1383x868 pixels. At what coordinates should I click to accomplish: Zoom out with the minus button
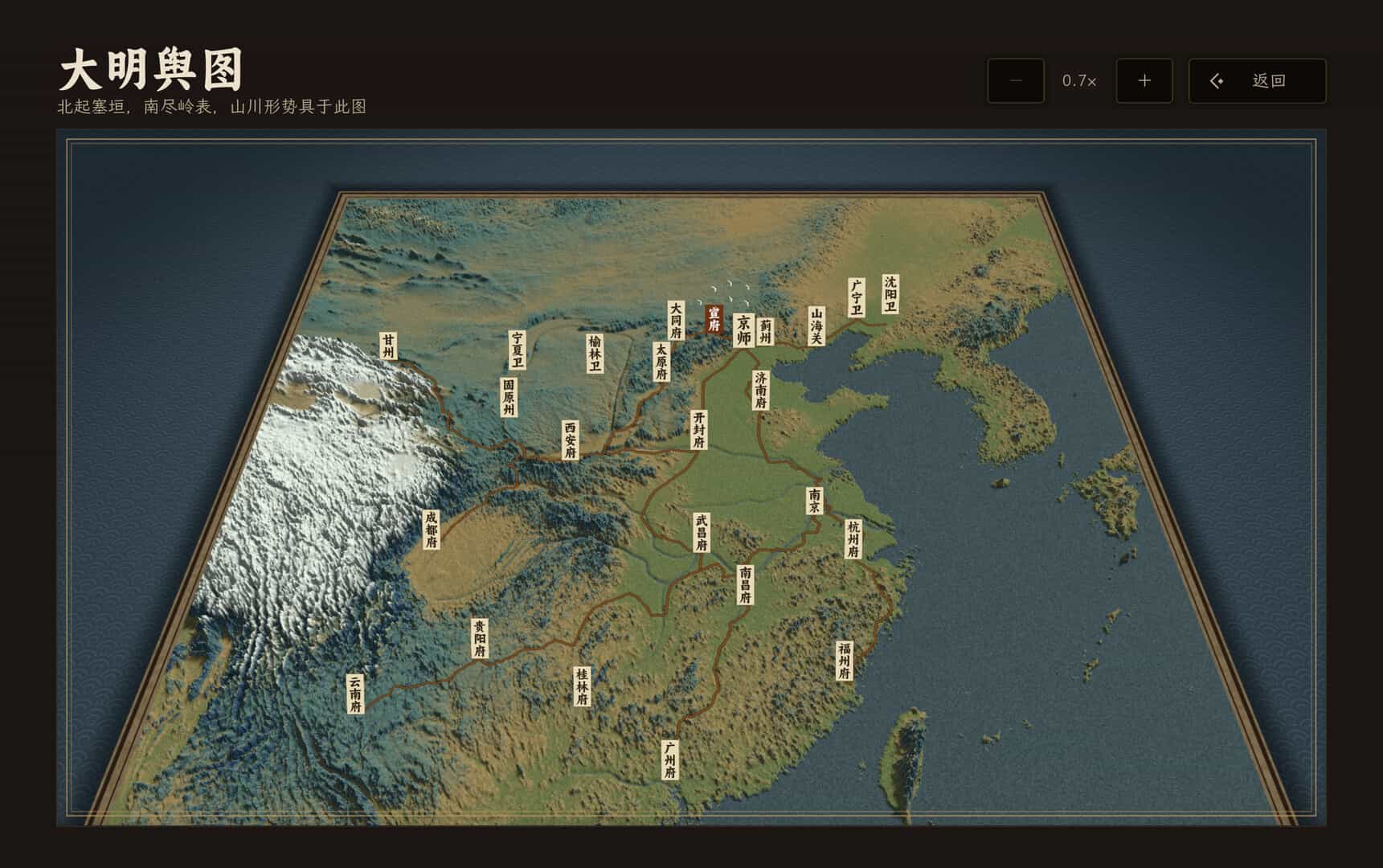pyautogui.click(x=1016, y=80)
